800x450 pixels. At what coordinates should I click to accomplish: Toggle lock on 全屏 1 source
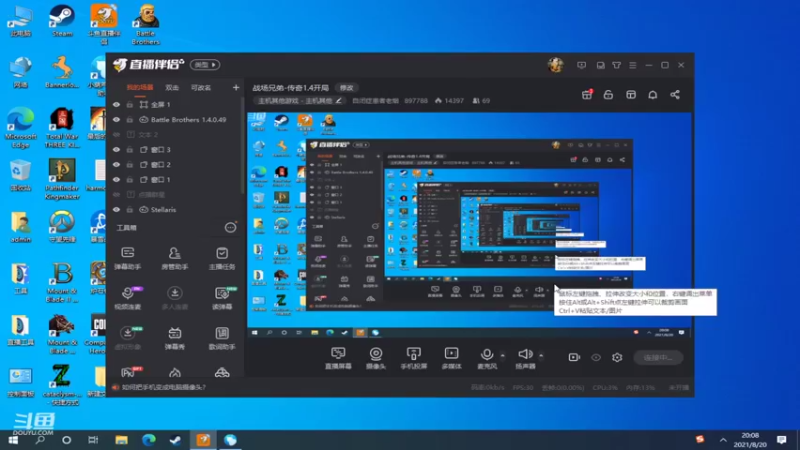130,105
